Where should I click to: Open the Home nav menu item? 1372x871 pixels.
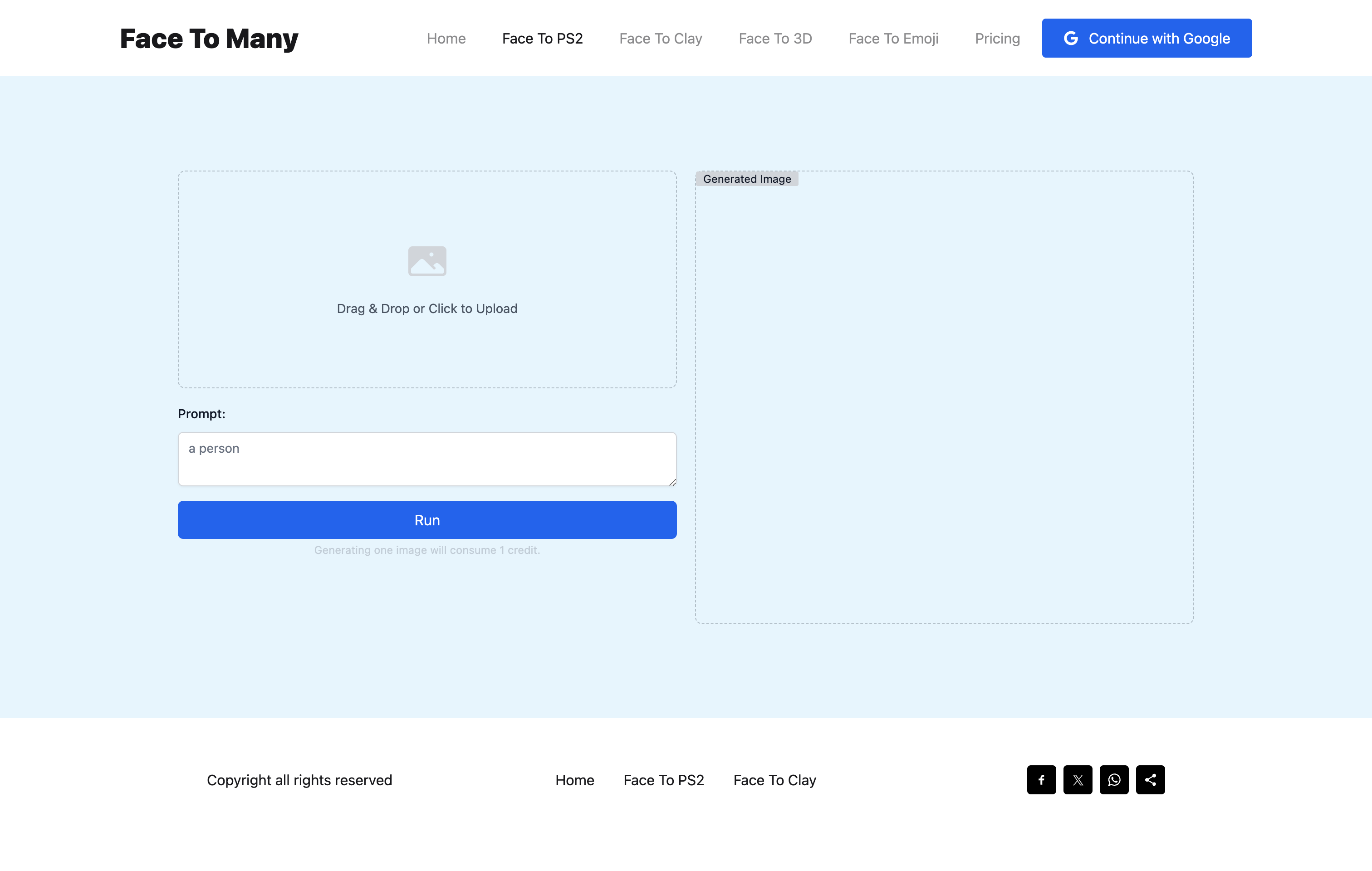click(x=446, y=38)
